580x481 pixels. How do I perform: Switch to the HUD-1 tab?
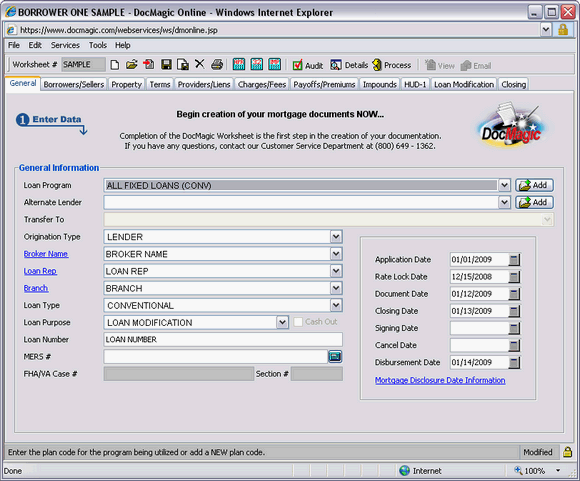415,84
